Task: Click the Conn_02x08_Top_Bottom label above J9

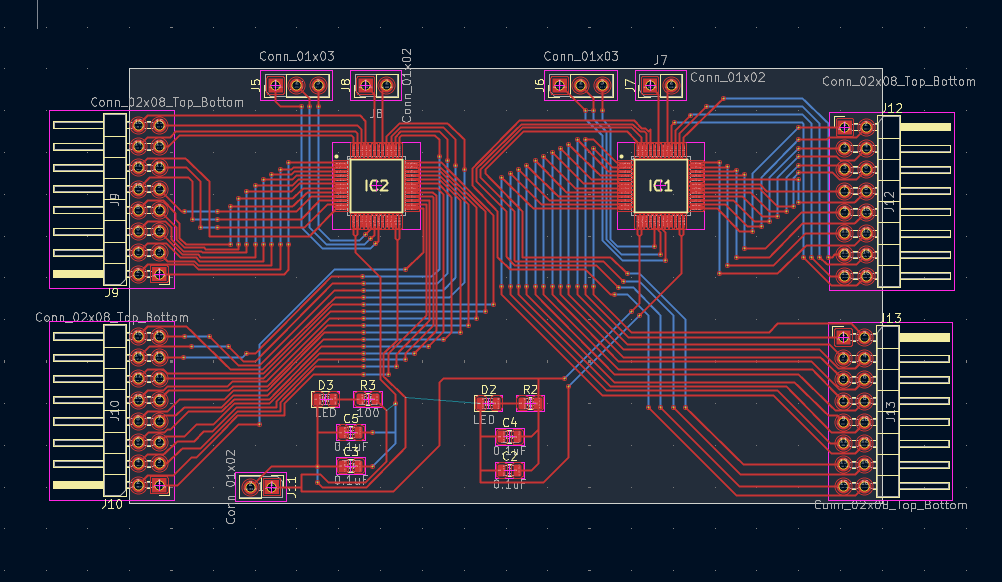Action: tap(167, 102)
